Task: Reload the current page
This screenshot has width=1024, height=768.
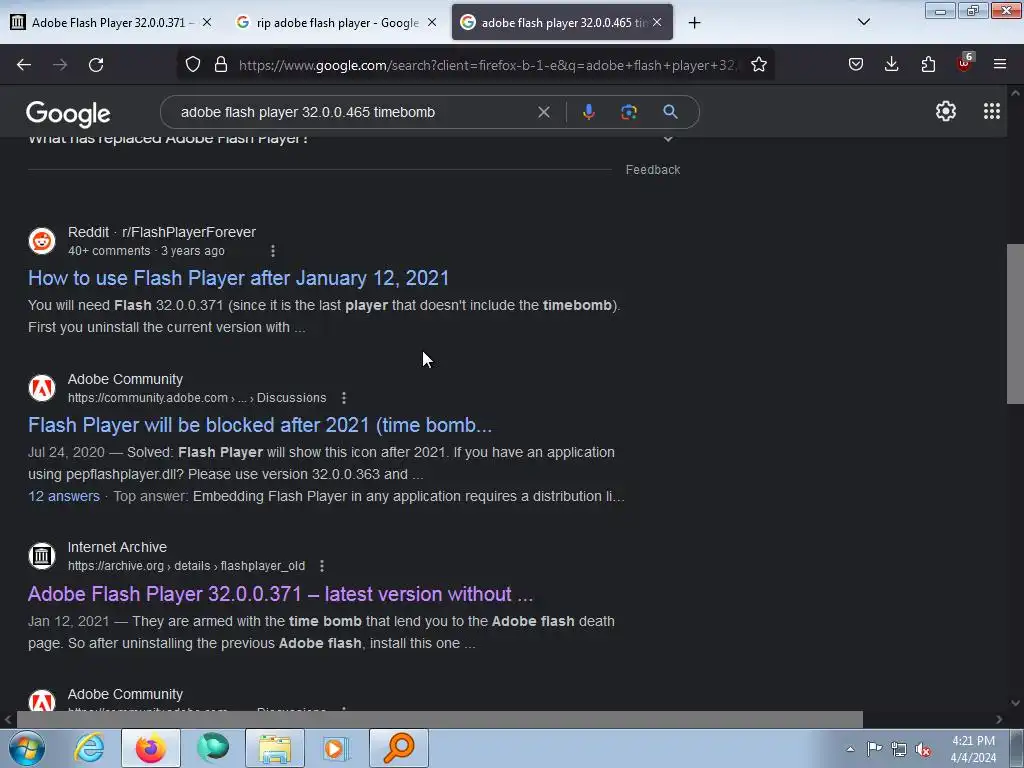Action: point(96,65)
